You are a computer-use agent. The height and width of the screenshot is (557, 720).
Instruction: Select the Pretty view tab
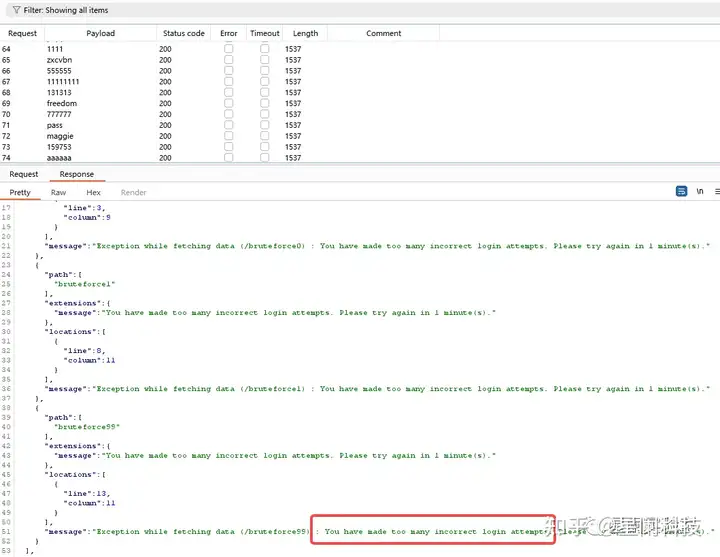20,192
